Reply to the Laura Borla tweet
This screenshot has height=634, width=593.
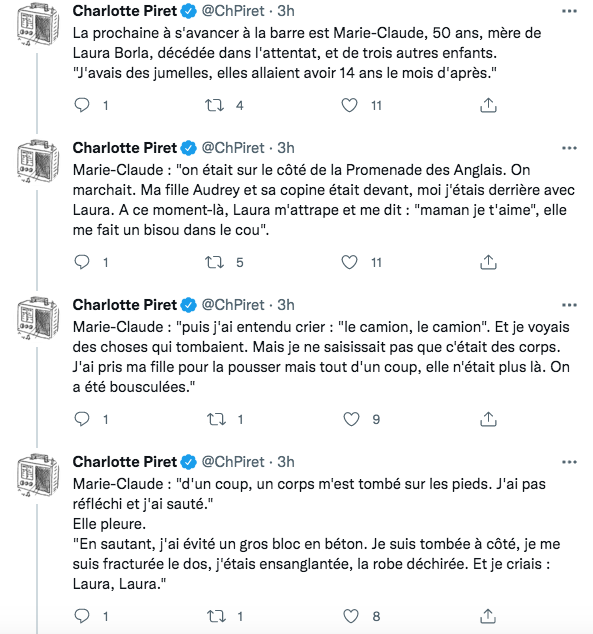coord(82,105)
